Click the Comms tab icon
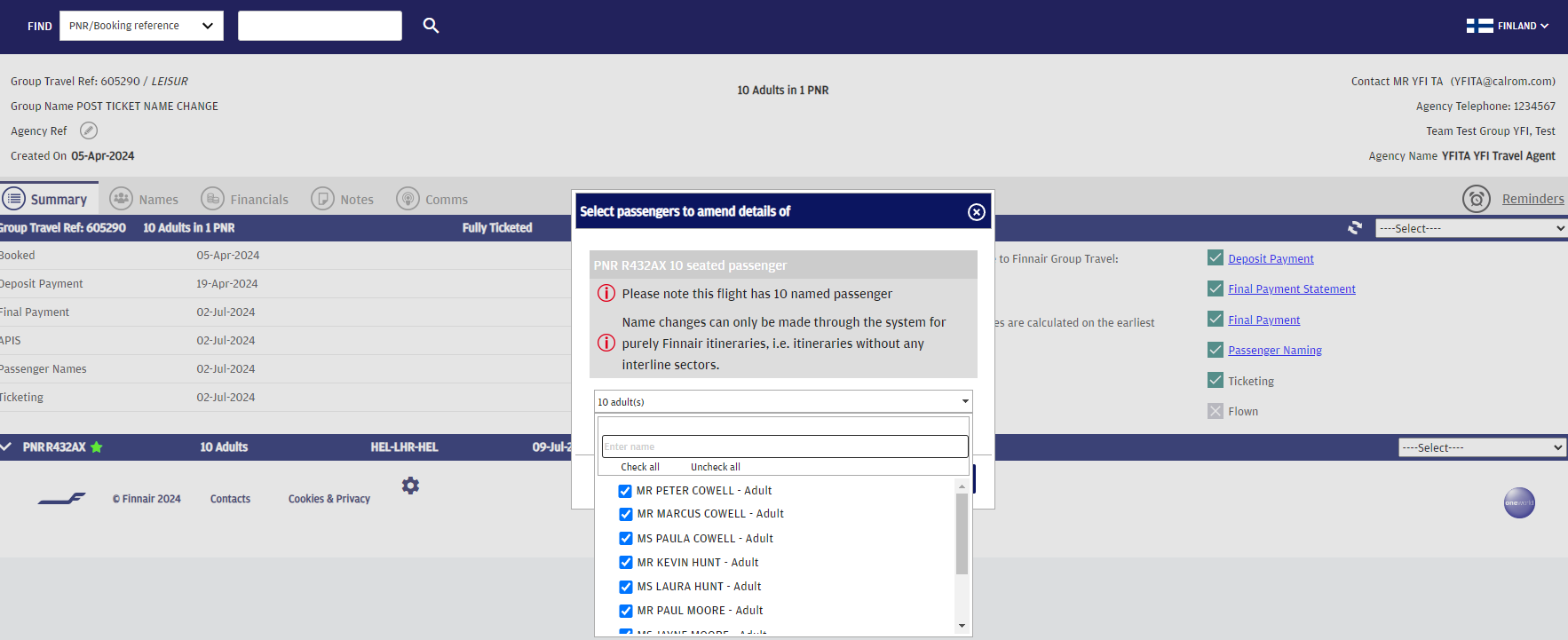 pos(408,199)
